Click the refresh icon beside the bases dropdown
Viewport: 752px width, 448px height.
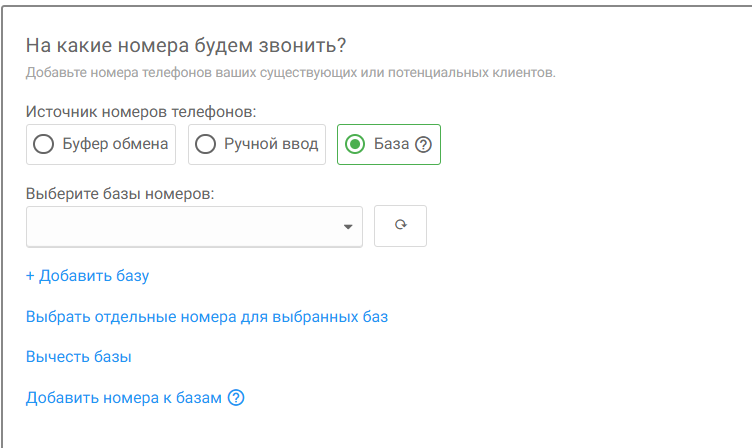(x=400, y=226)
